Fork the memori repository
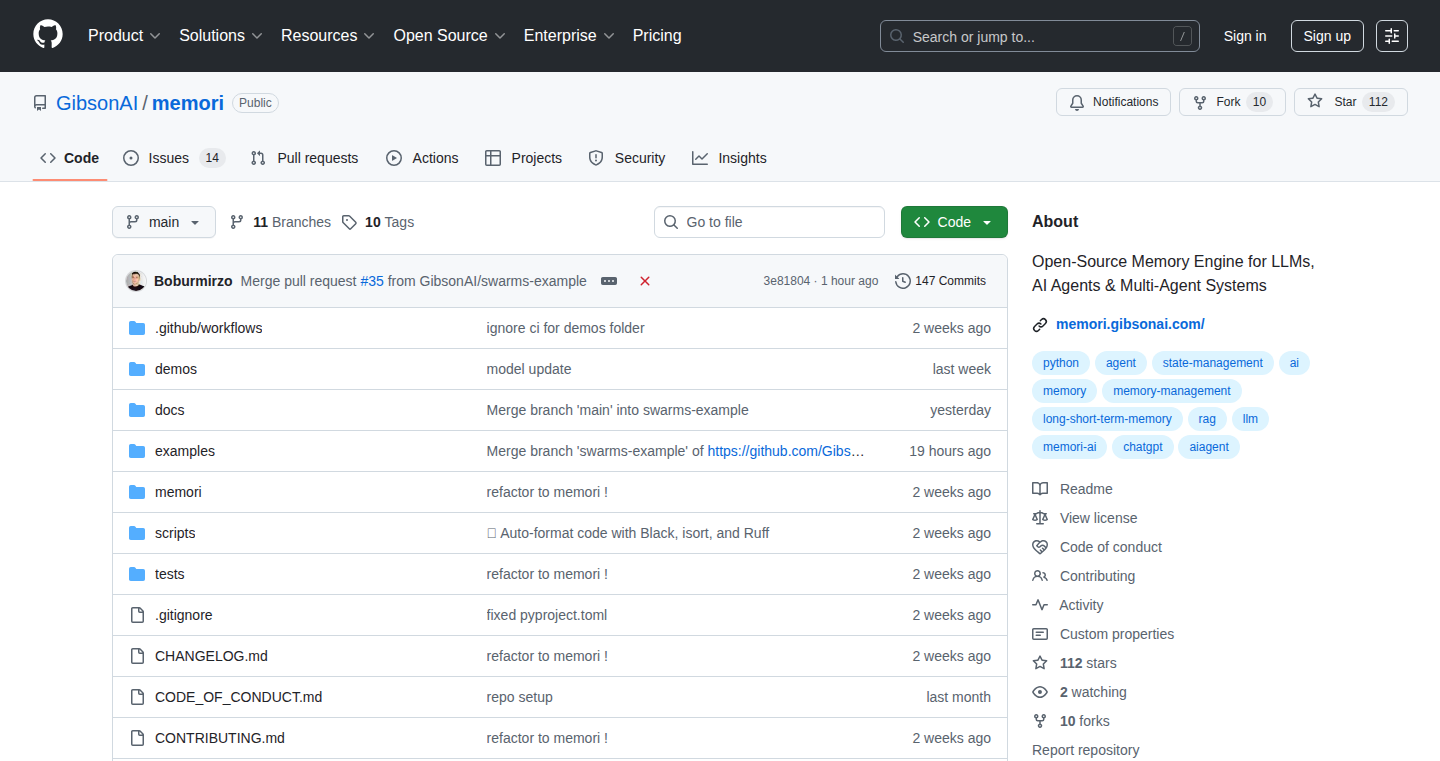The image size is (1440, 761). pyautogui.click(x=1232, y=102)
